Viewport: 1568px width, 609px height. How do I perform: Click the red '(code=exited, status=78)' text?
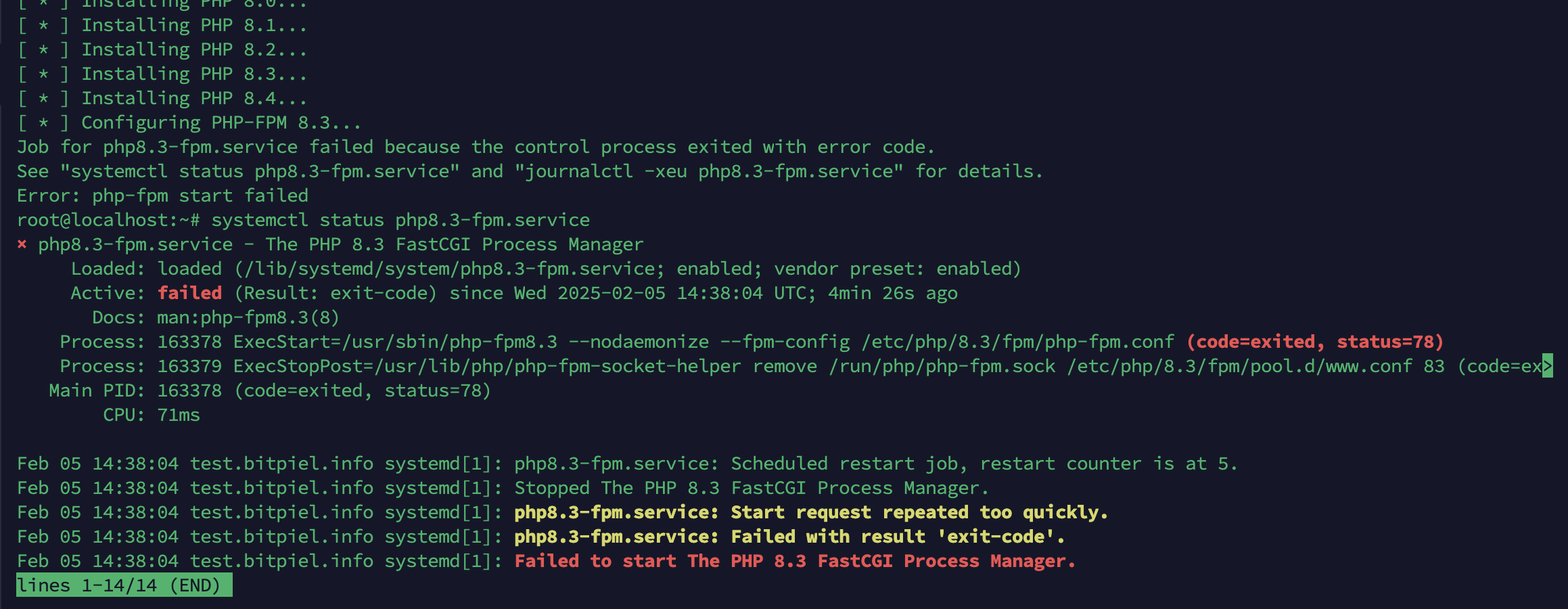[1315, 342]
